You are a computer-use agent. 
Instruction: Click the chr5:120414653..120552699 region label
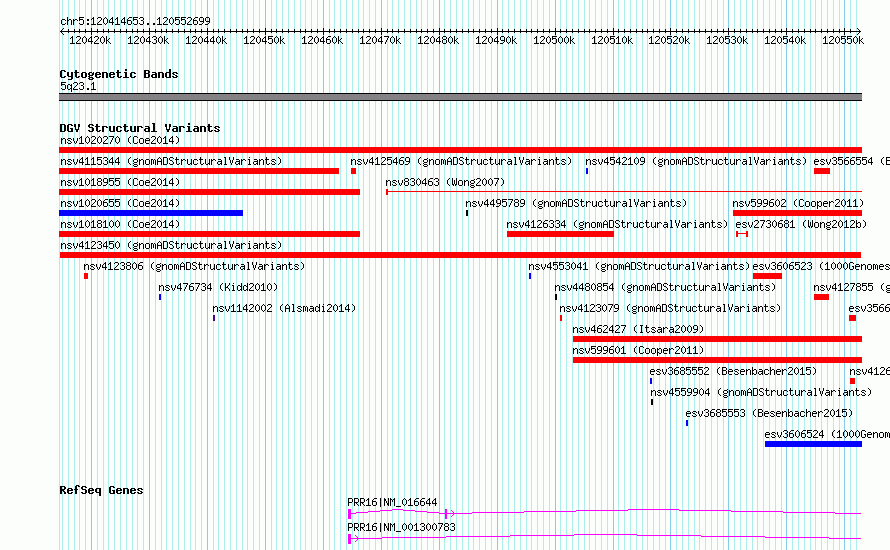click(x=135, y=21)
